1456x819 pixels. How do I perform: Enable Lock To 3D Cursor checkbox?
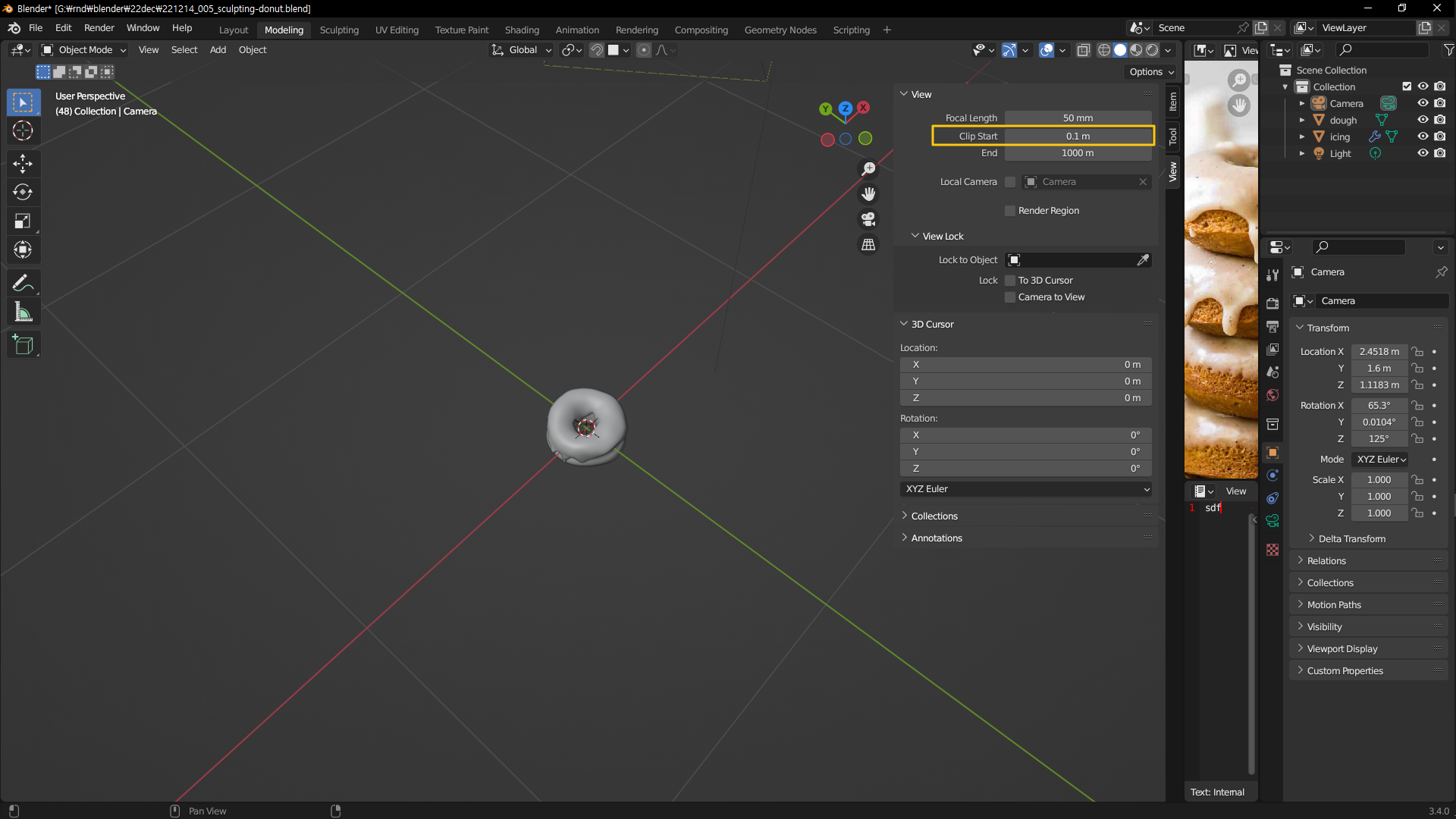(1010, 281)
